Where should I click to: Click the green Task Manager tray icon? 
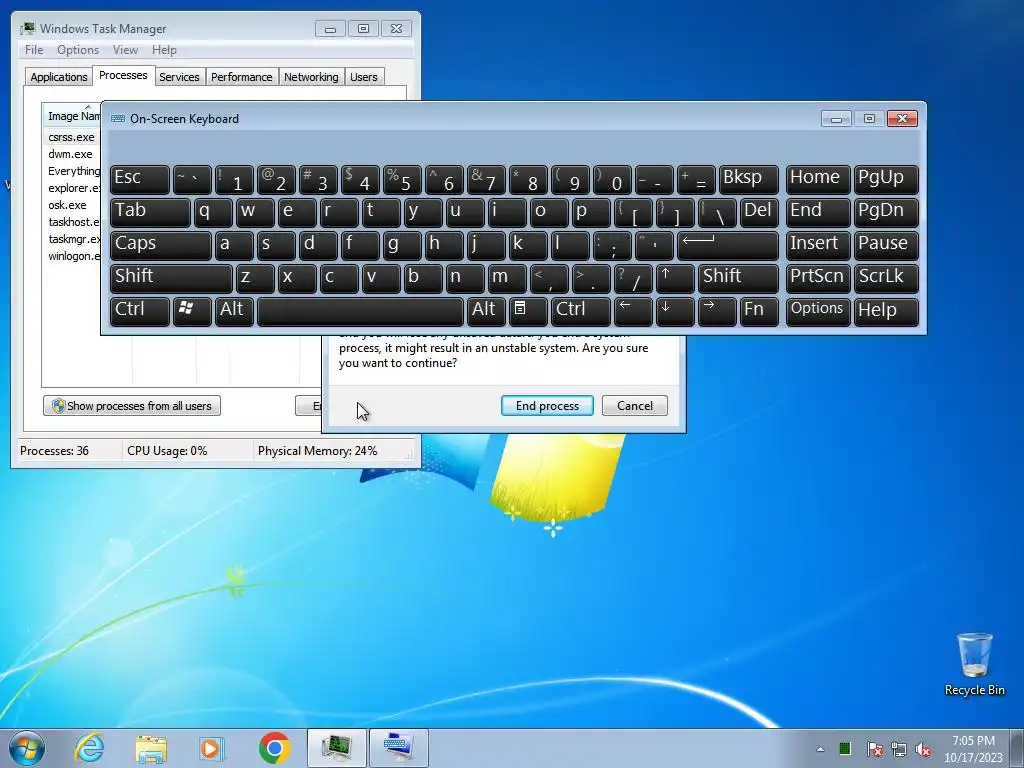[845, 748]
